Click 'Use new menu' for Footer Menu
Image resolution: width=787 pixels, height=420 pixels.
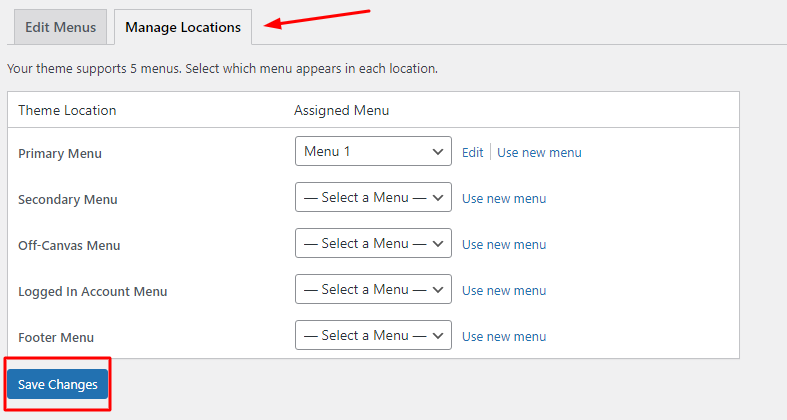(x=504, y=337)
